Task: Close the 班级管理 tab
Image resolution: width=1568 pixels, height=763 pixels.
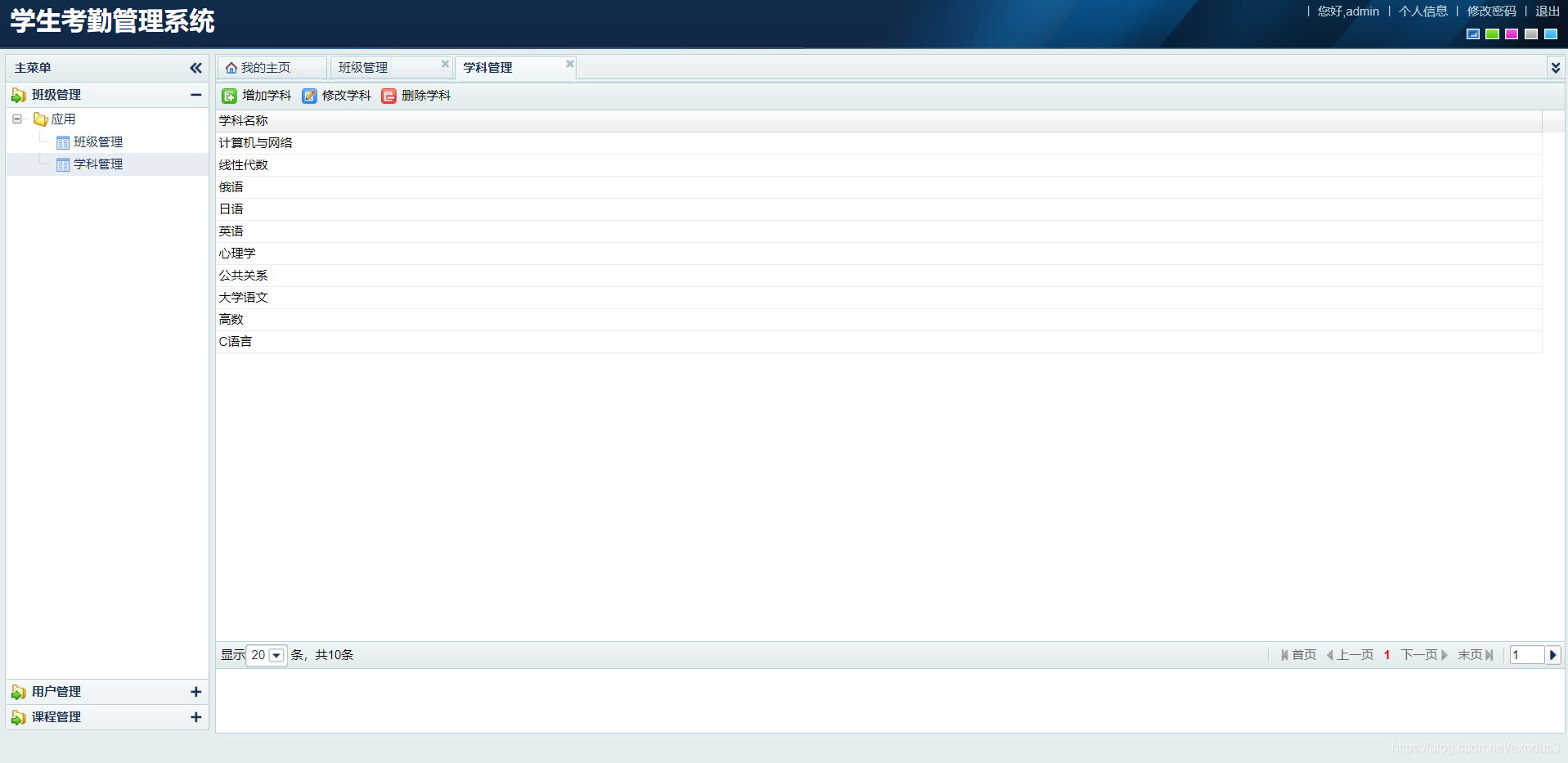Action: click(445, 64)
